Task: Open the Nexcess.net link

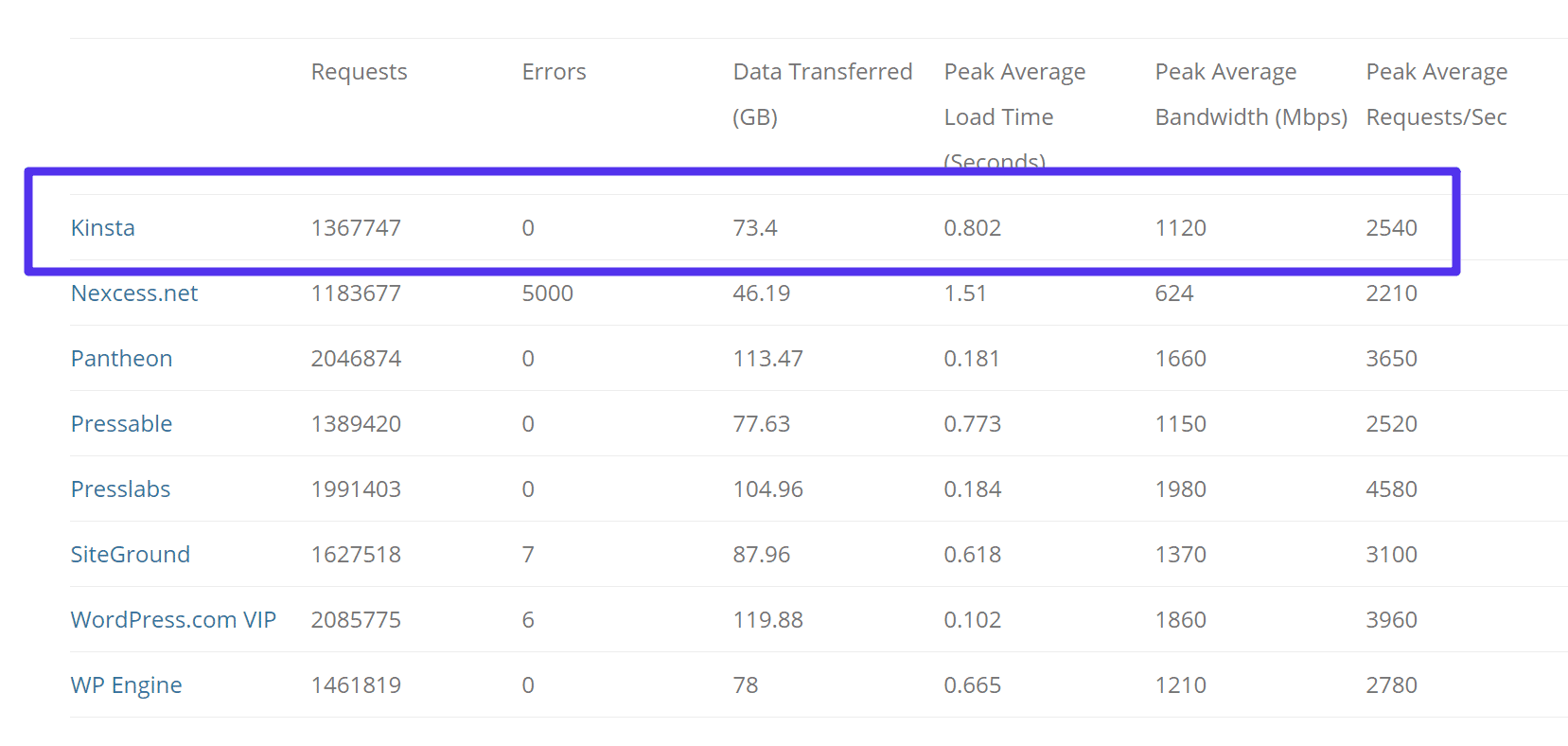Action: point(133,293)
